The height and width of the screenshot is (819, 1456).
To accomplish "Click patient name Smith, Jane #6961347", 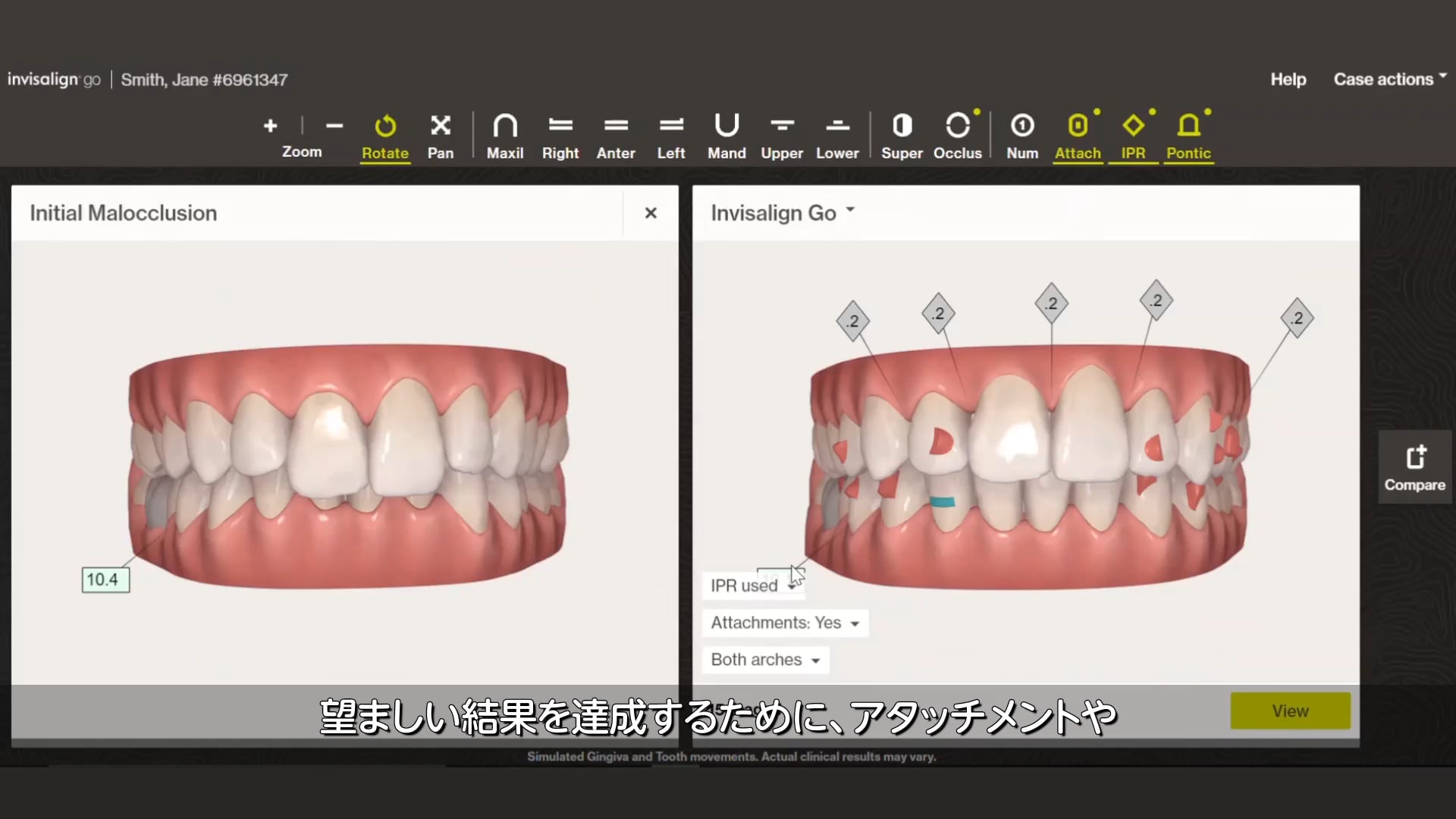I will point(204,80).
